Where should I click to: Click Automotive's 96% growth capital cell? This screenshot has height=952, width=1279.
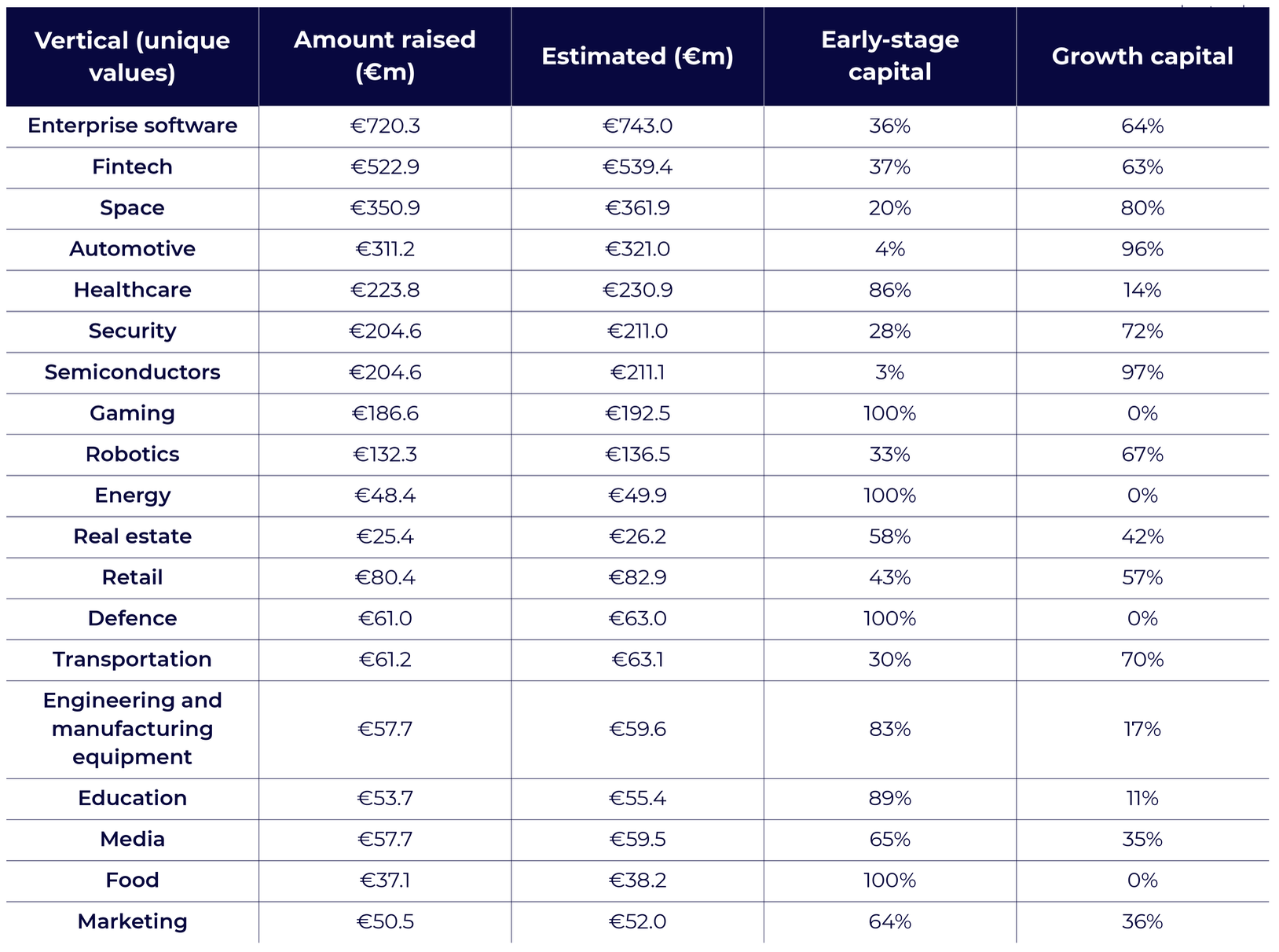click(1142, 249)
